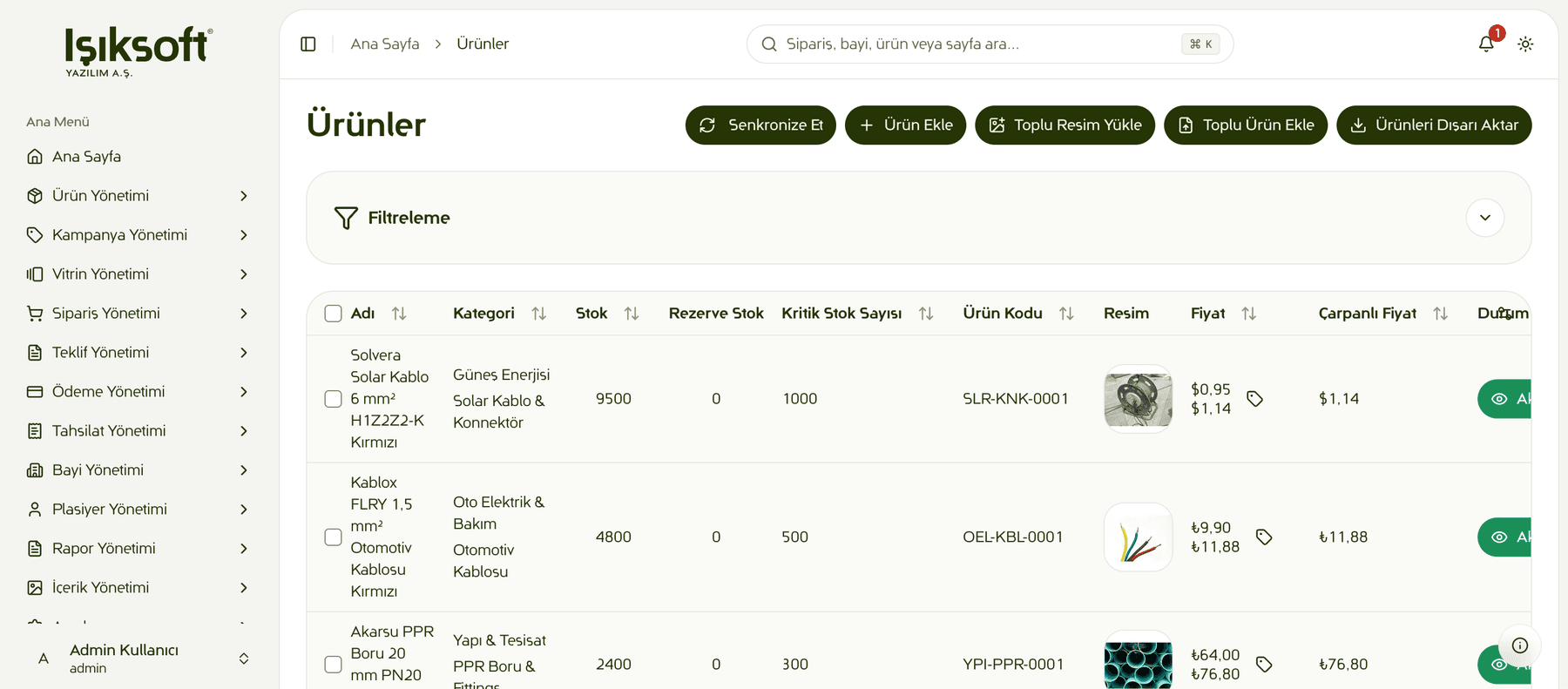Click the Senkronize Et button

760,125
